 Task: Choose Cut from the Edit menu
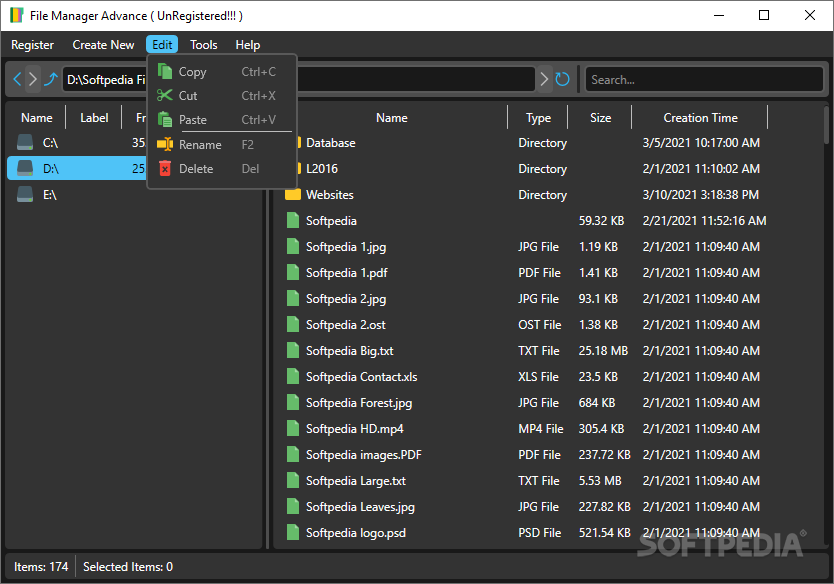click(222, 95)
